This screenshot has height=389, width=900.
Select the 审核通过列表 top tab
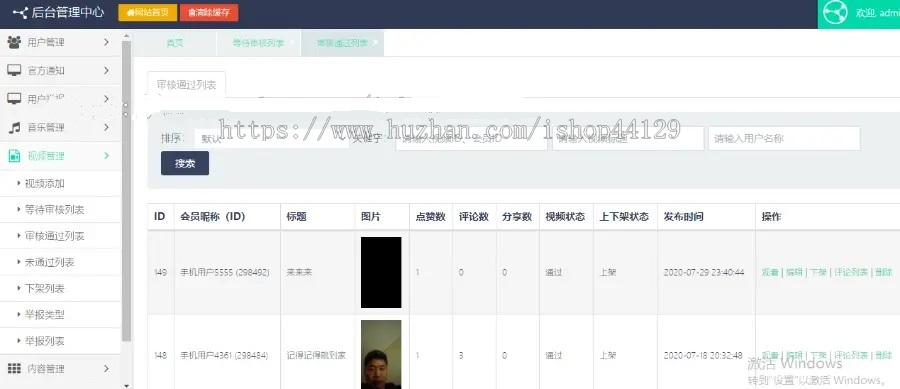342,43
